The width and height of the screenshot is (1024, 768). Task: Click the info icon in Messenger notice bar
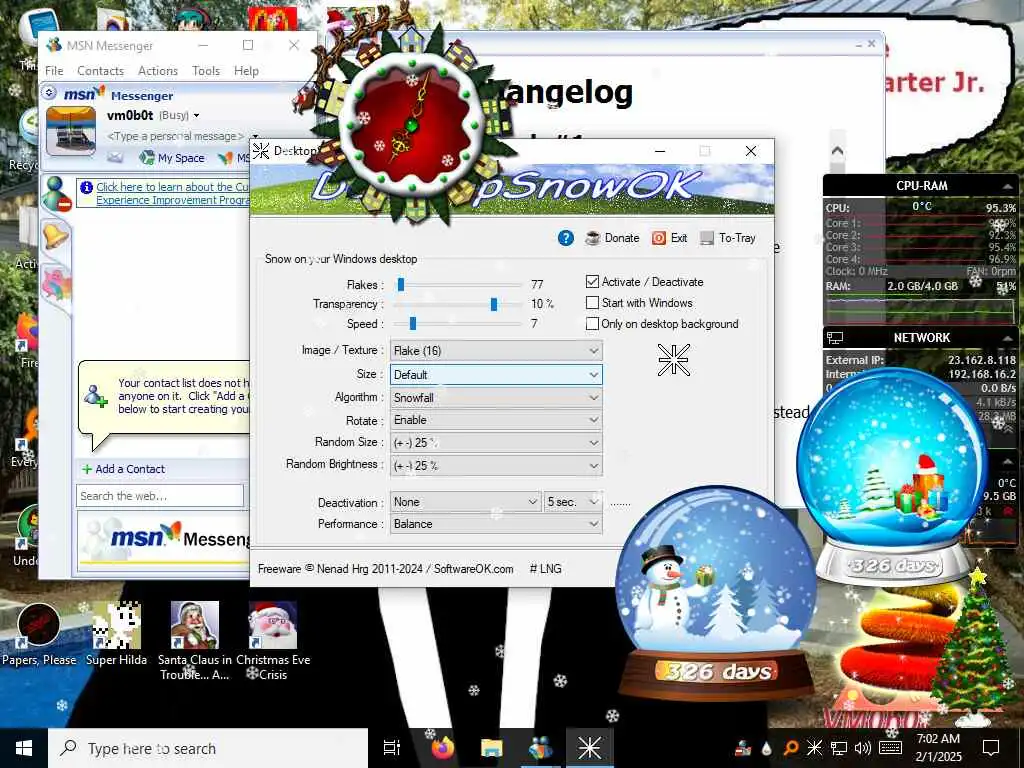86,187
